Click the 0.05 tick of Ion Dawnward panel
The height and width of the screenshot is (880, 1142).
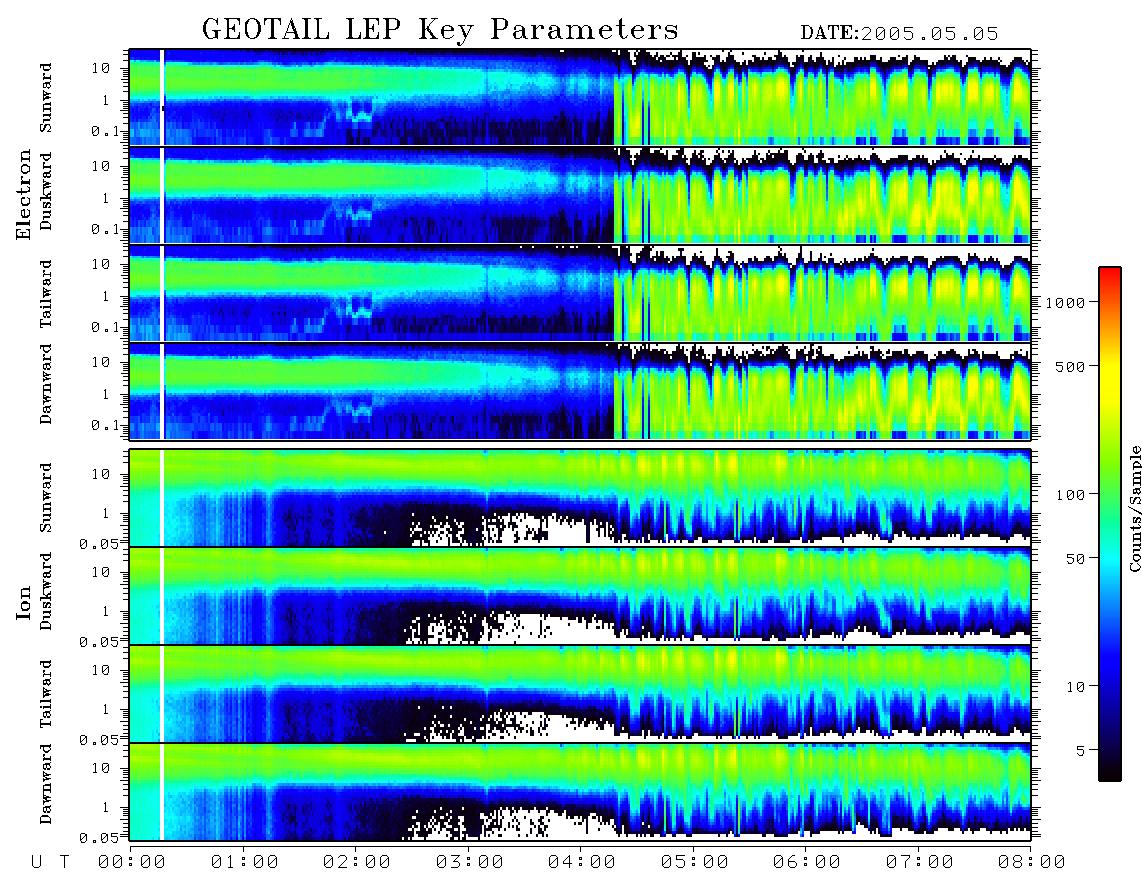click(x=99, y=838)
